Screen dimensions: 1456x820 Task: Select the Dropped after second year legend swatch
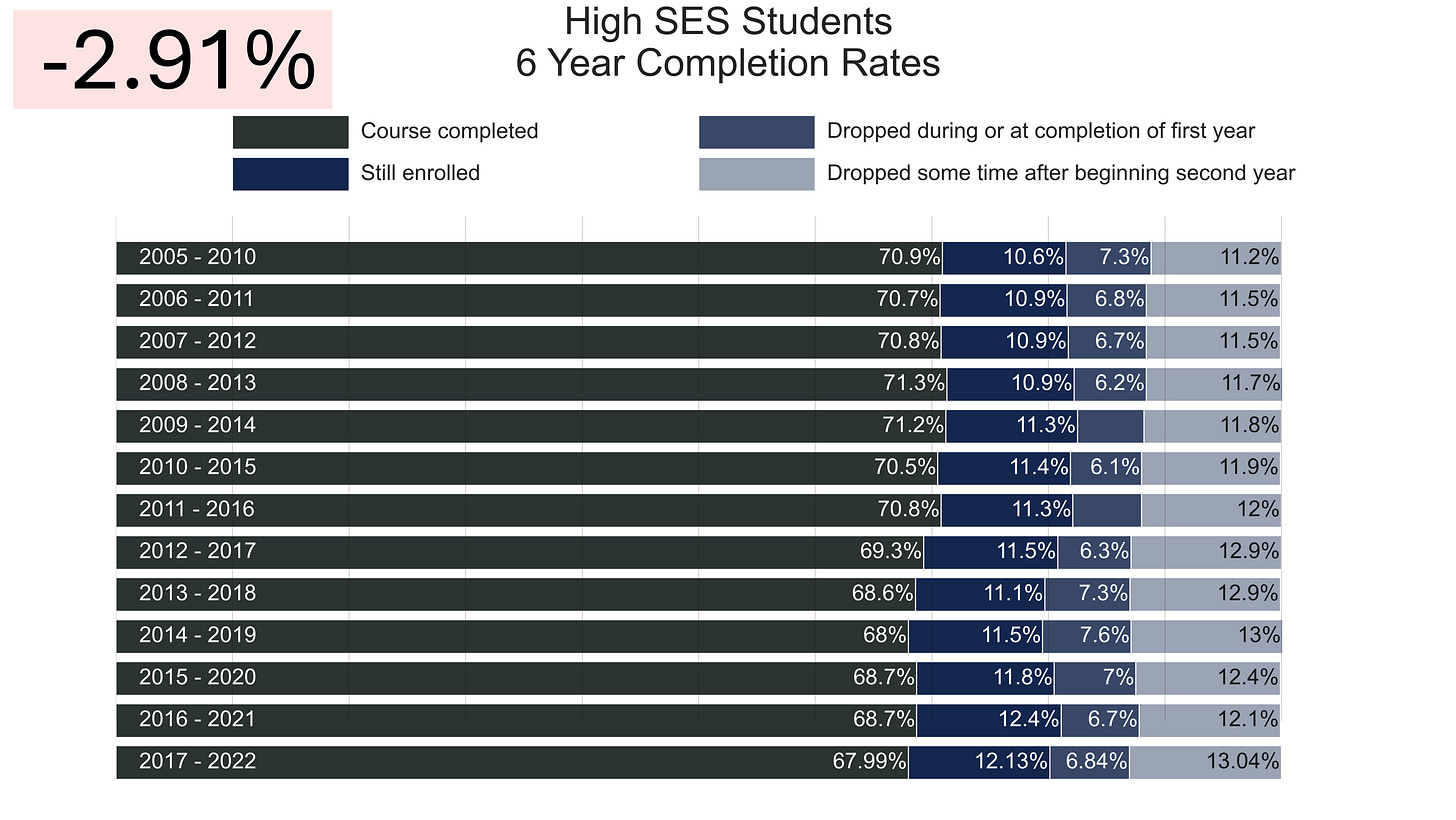[x=757, y=174]
